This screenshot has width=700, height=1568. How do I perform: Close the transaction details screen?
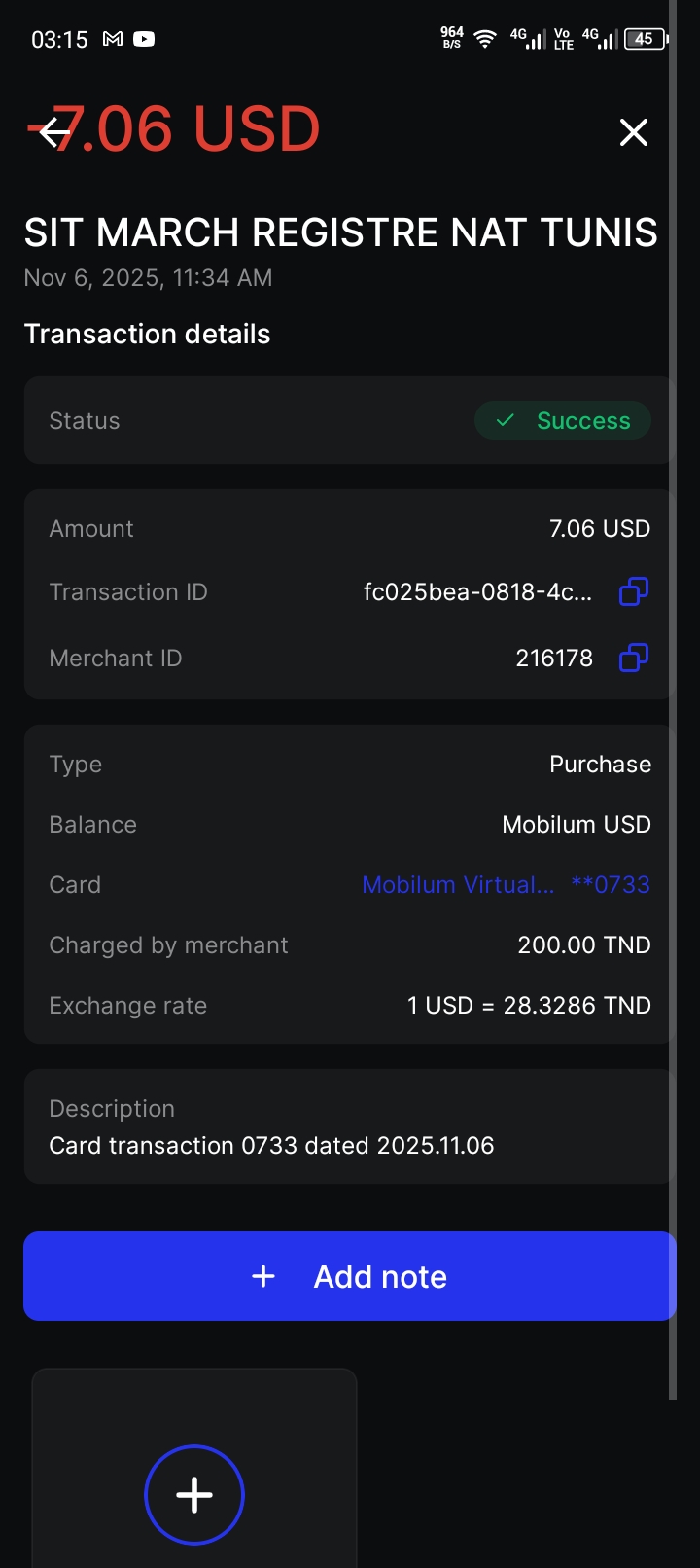634,132
